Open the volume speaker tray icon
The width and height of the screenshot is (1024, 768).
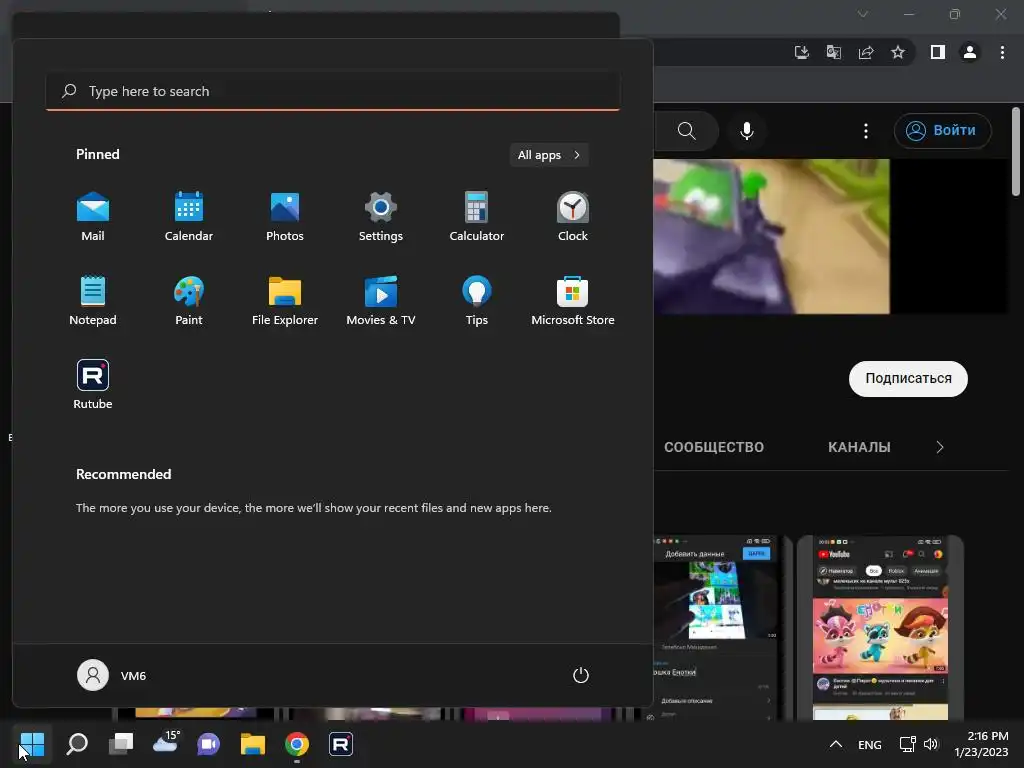pyautogui.click(x=931, y=744)
